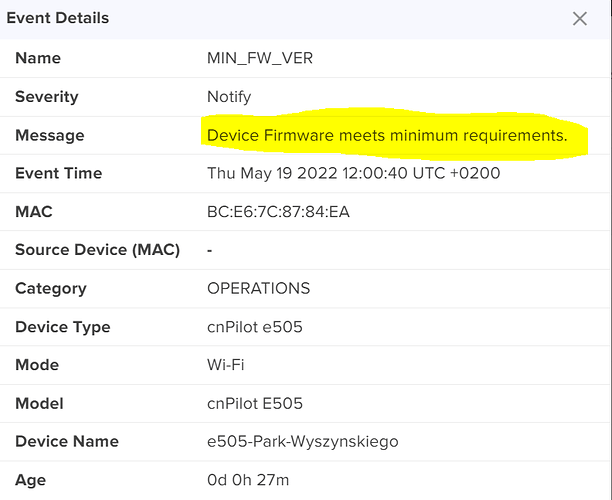The width and height of the screenshot is (612, 500).
Task: Click the Source Device (MAC) dash value
Action: tap(210, 250)
